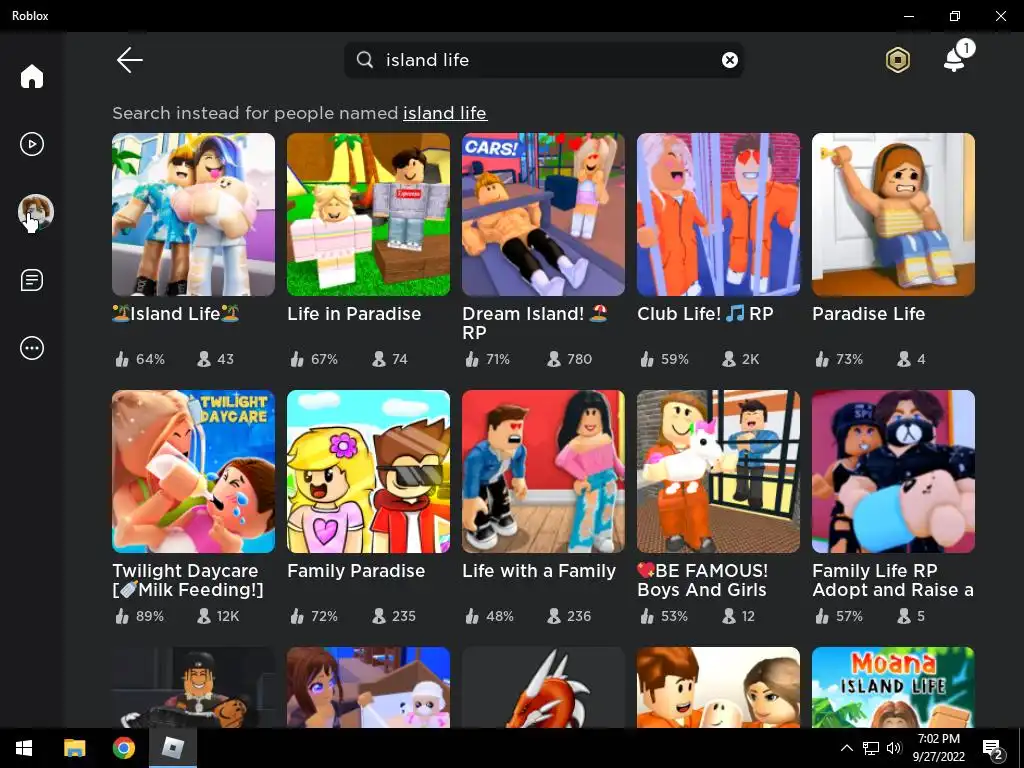The height and width of the screenshot is (768, 1024).
Task: Open the Life in Paradise thumbnail
Action: [368, 214]
